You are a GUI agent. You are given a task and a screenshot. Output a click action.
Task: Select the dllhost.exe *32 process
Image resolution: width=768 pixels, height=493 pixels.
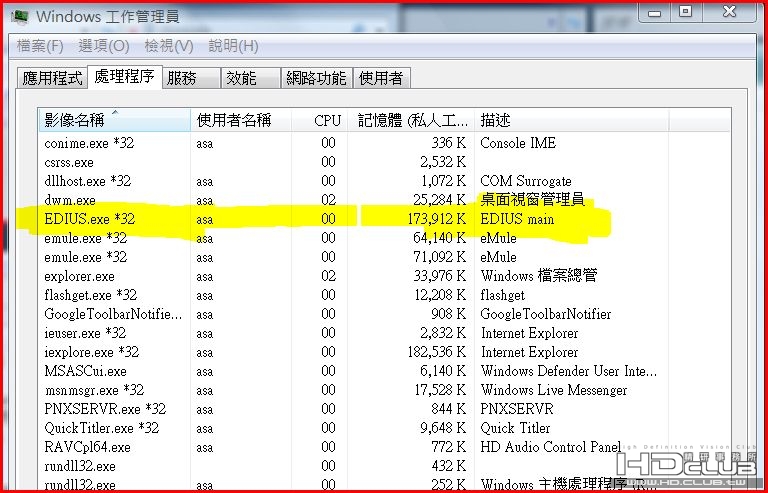(383, 181)
